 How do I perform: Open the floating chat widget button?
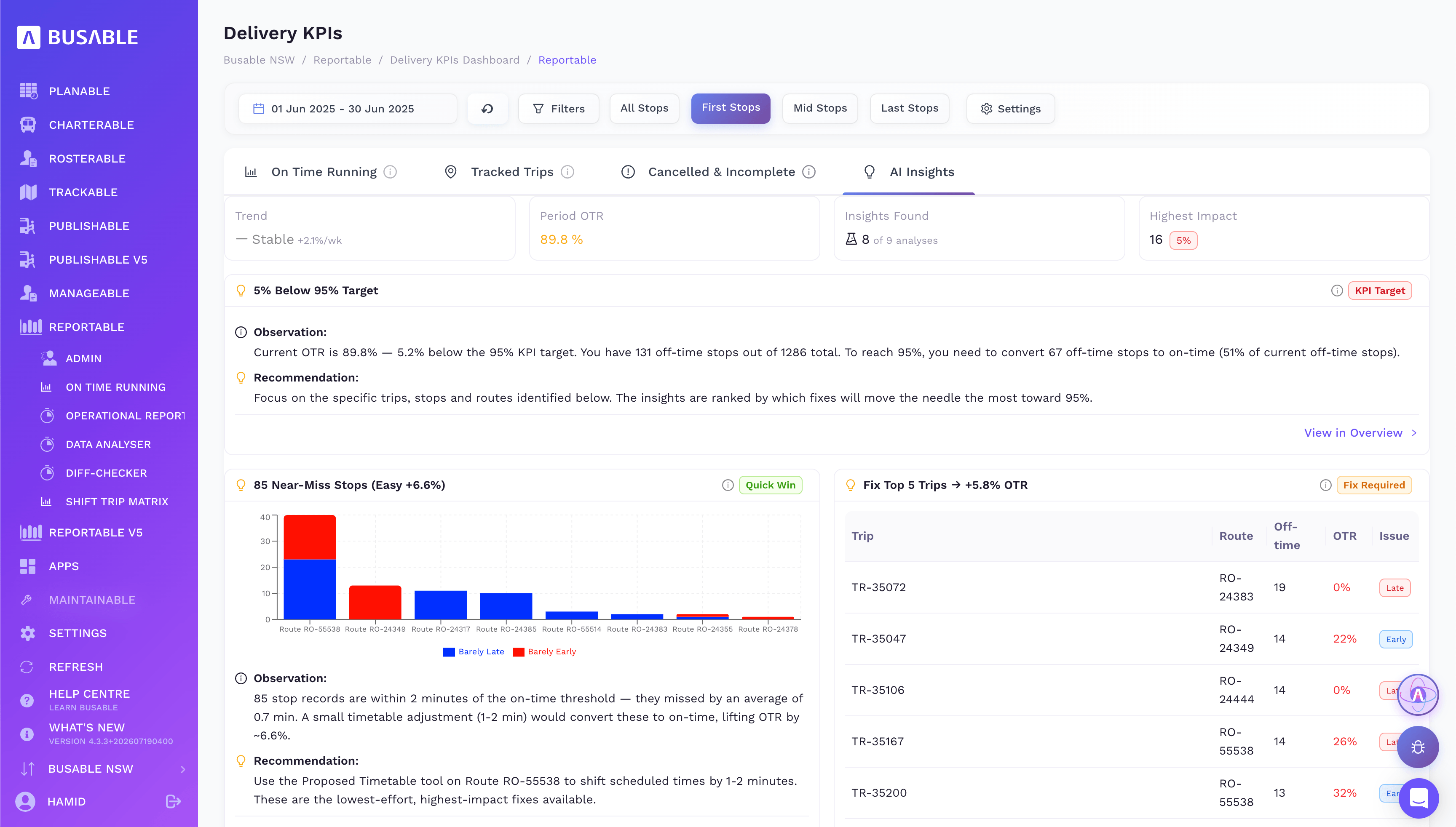1418,798
